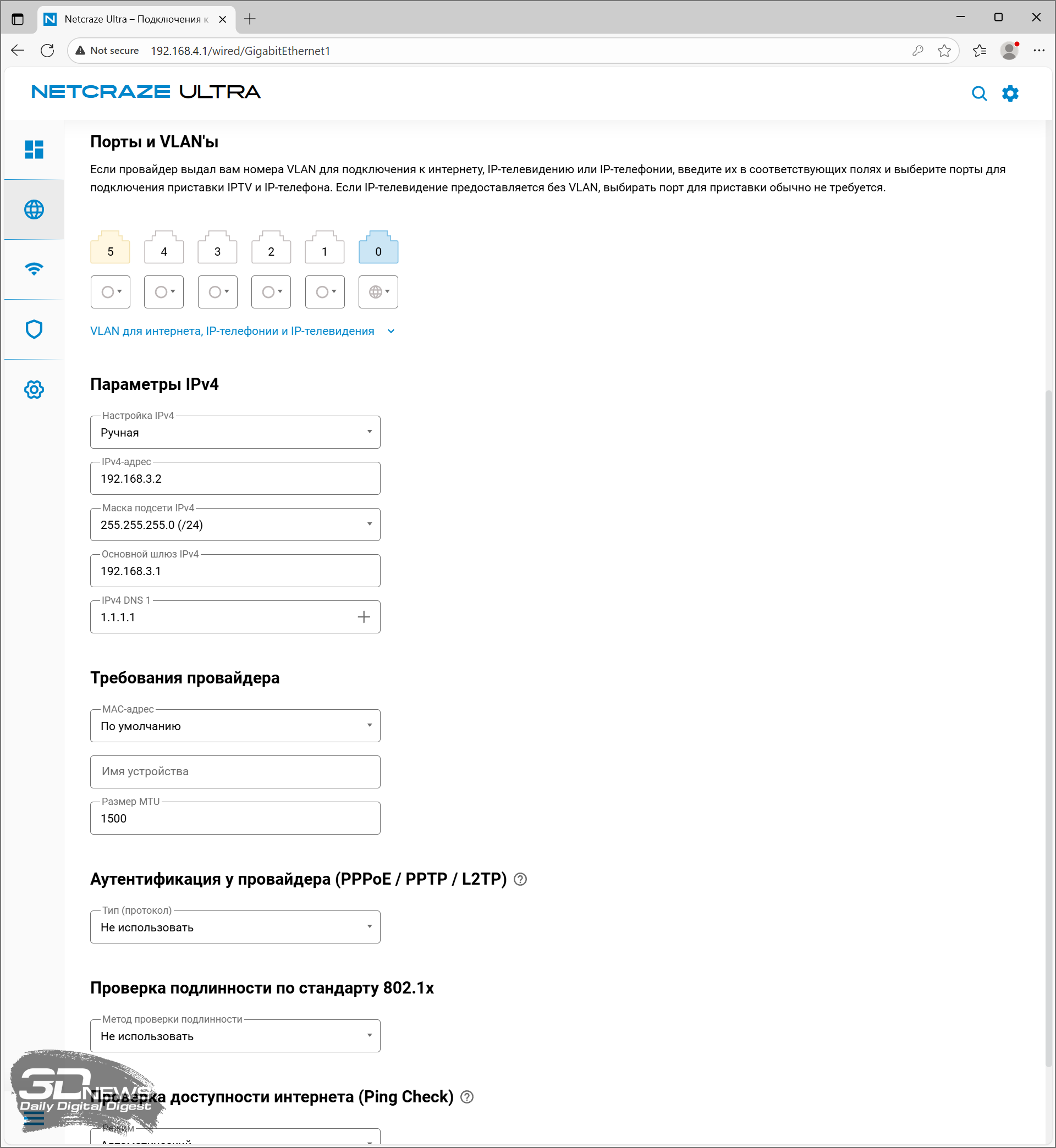The width and height of the screenshot is (1056, 1148).
Task: Click the IPv4 gateway field 192.168.3.1
Action: tap(235, 571)
